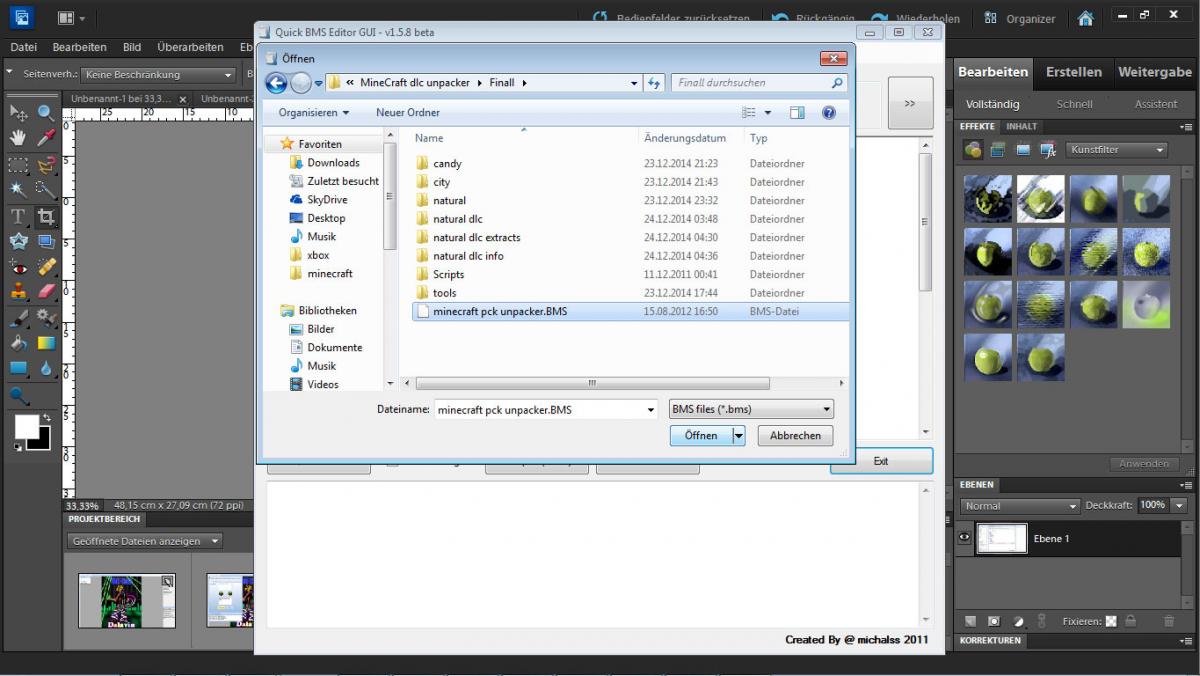
Task: Delete layer with trash icon
Action: tap(1169, 621)
